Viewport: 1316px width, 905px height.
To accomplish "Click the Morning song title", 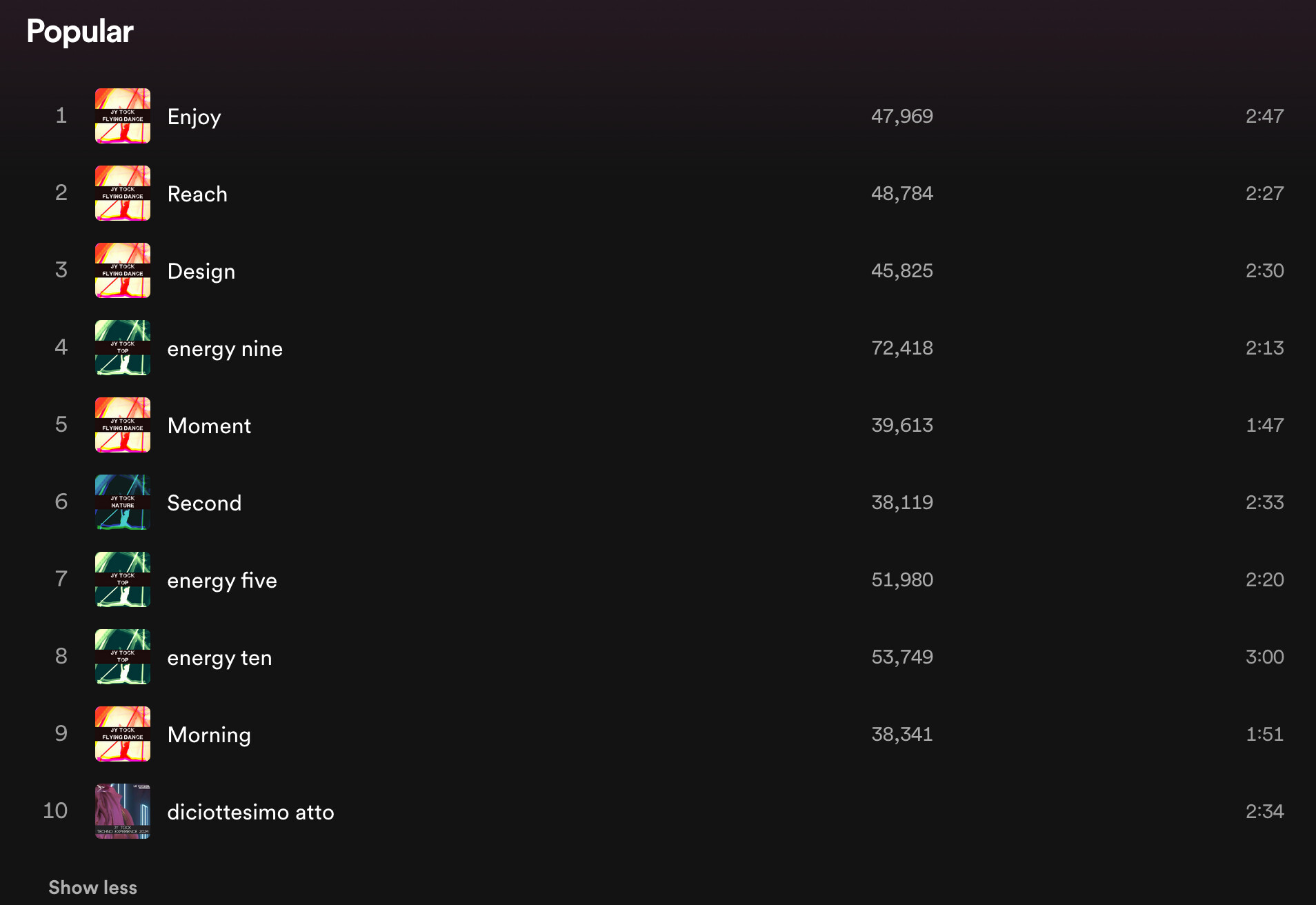I will 209,735.
